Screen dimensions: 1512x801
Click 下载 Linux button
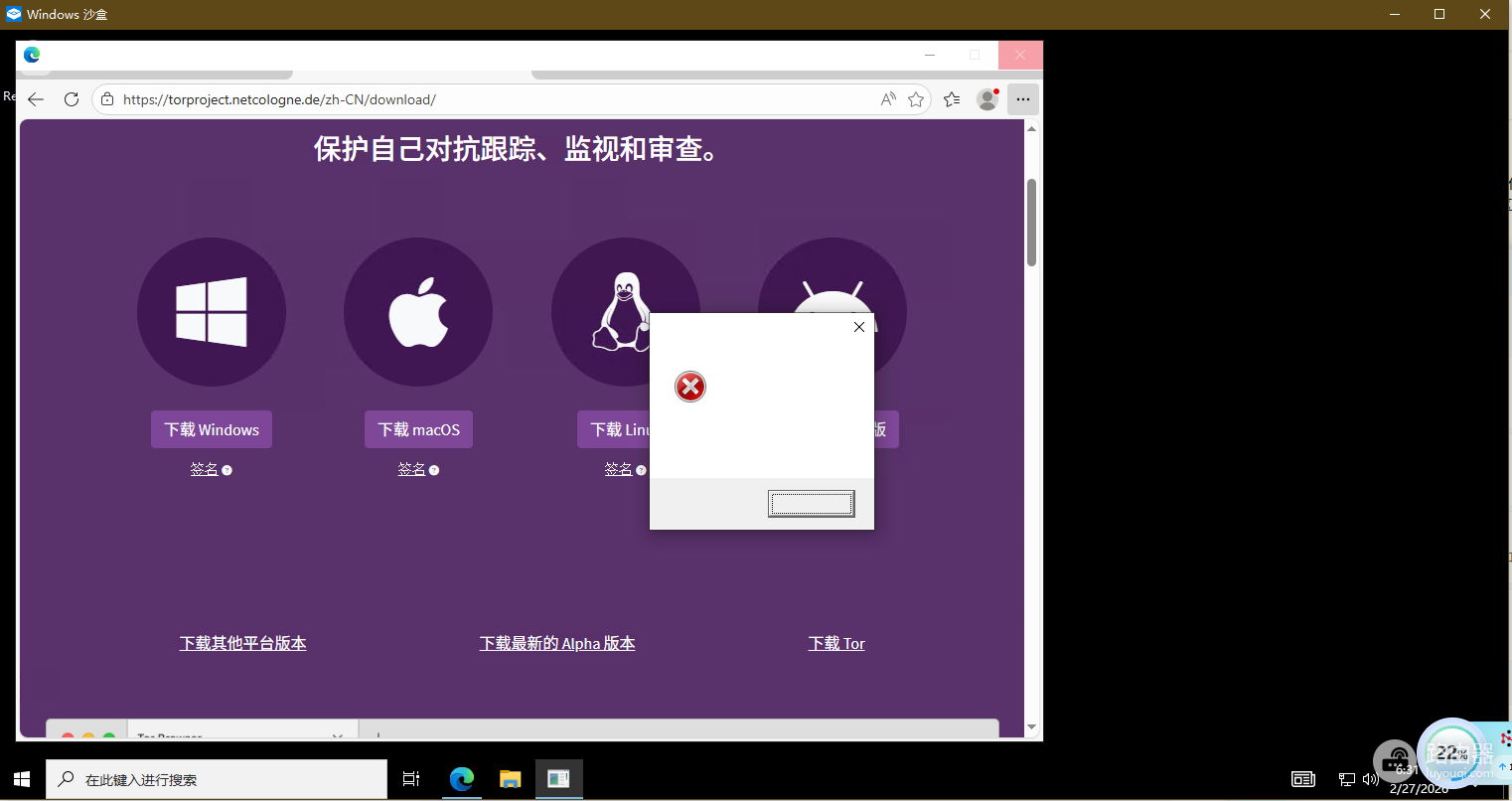click(x=614, y=429)
